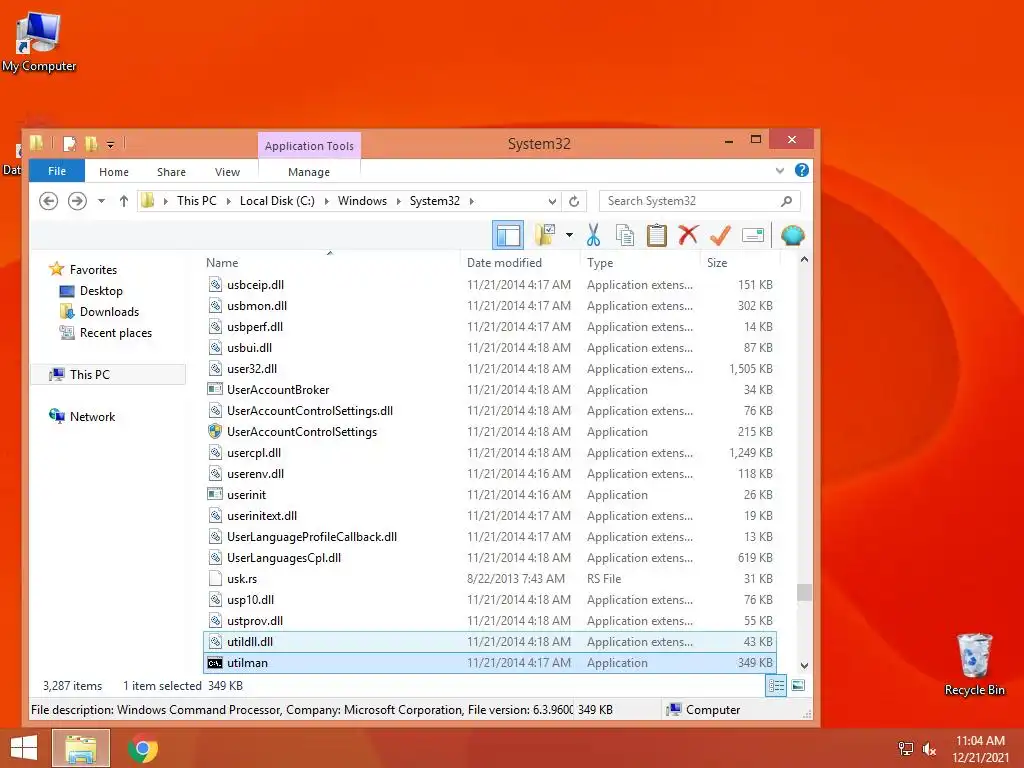
Task: Open the Recycle Bin desktop icon
Action: coord(974,664)
